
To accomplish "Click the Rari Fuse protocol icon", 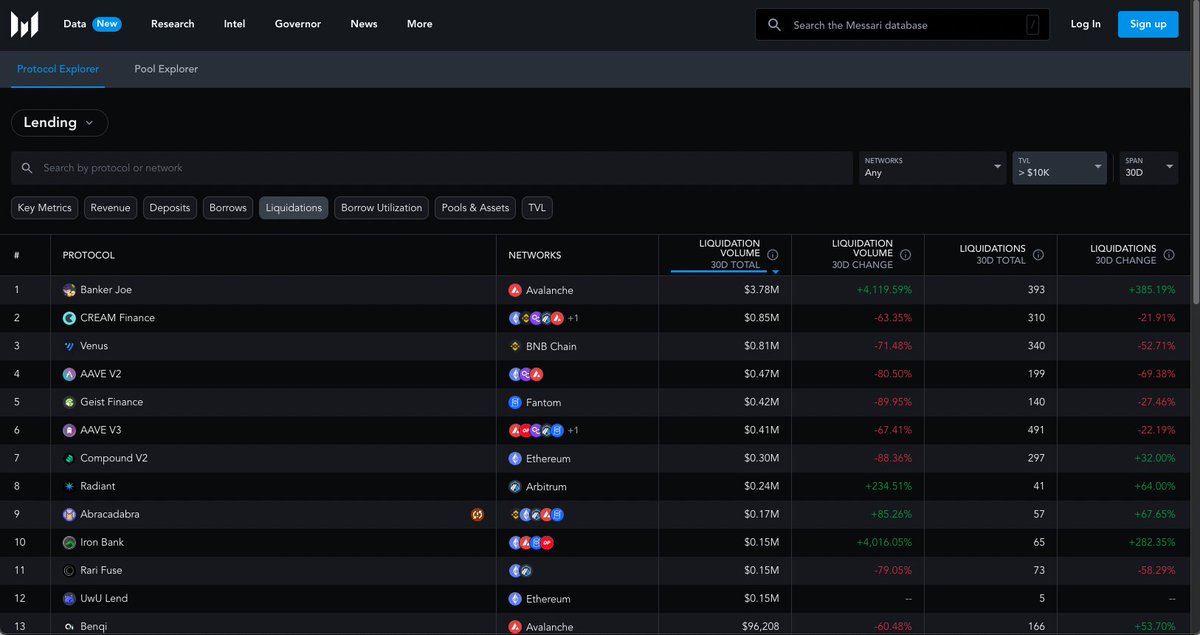I will [x=69, y=570].
